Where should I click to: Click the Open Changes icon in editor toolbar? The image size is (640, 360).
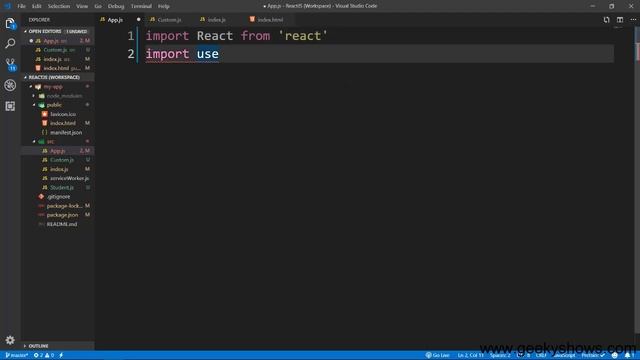click(x=607, y=20)
